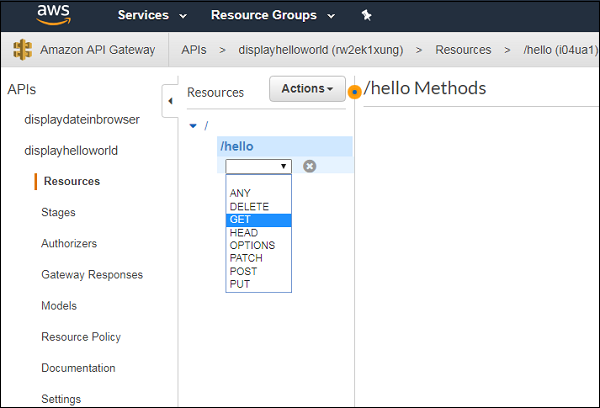Pick the DELETE method option

pyautogui.click(x=249, y=207)
